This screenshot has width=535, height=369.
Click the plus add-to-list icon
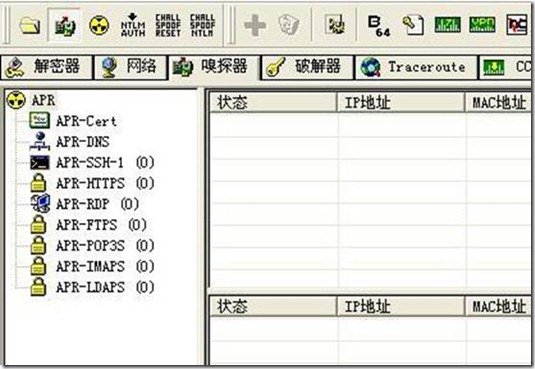pyautogui.click(x=255, y=25)
